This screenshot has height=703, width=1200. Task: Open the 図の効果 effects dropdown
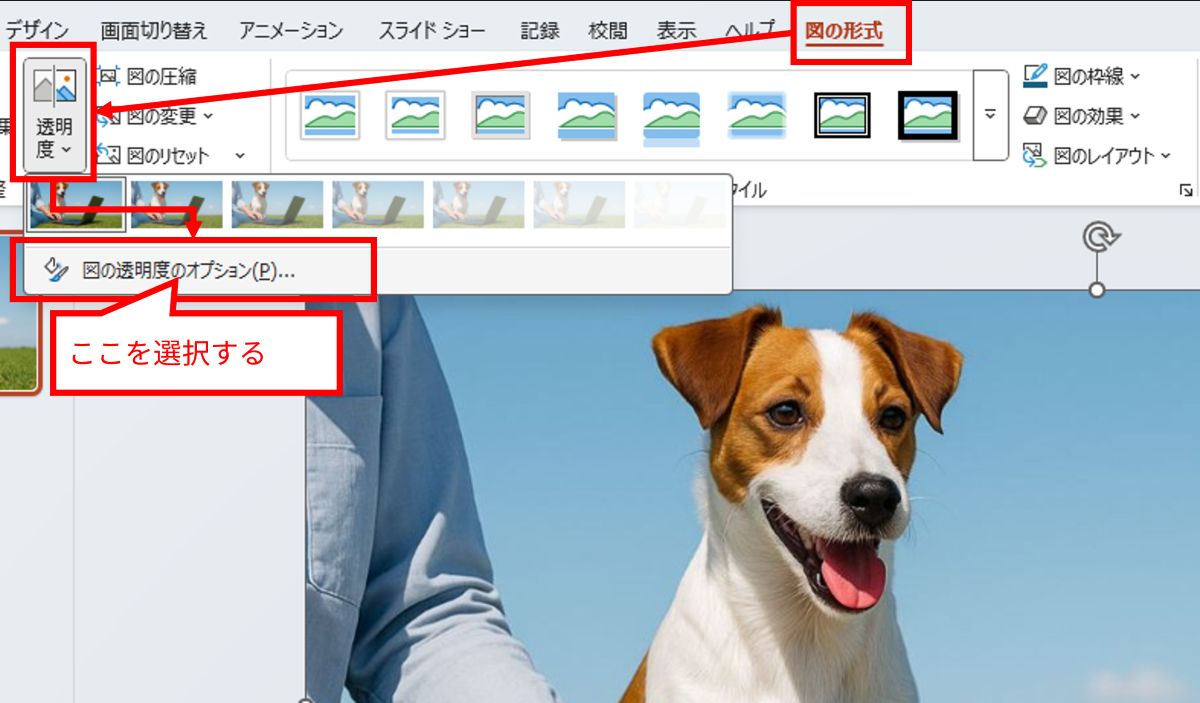(x=1082, y=116)
